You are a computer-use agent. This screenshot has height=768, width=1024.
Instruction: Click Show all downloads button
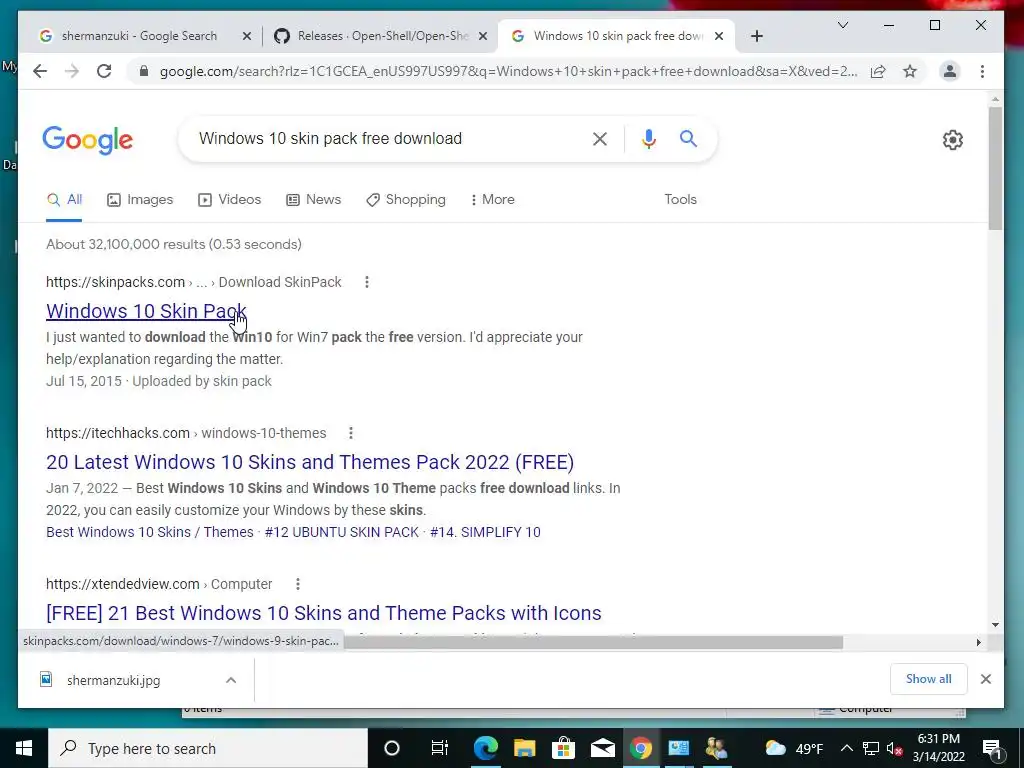click(929, 679)
